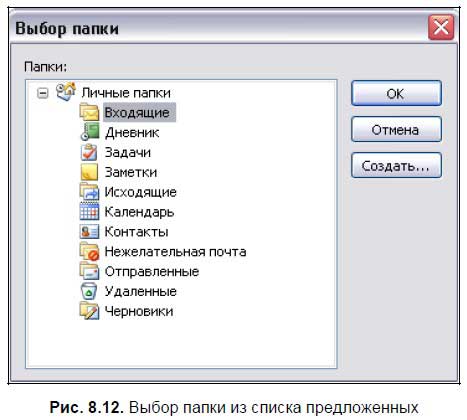Select the Черновики drafts pencil icon
467x420 pixels.
pos(89,311)
